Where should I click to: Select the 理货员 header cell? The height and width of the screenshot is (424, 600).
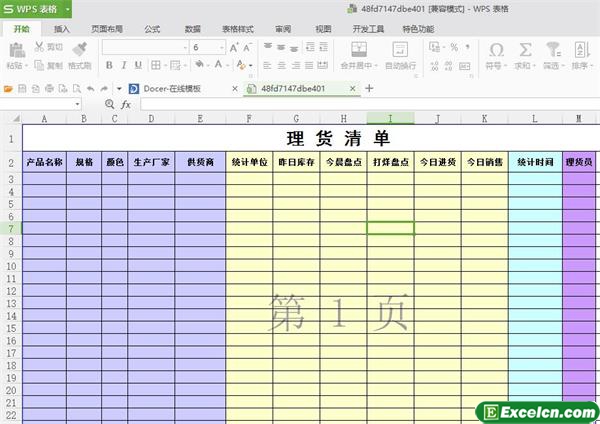click(579, 161)
